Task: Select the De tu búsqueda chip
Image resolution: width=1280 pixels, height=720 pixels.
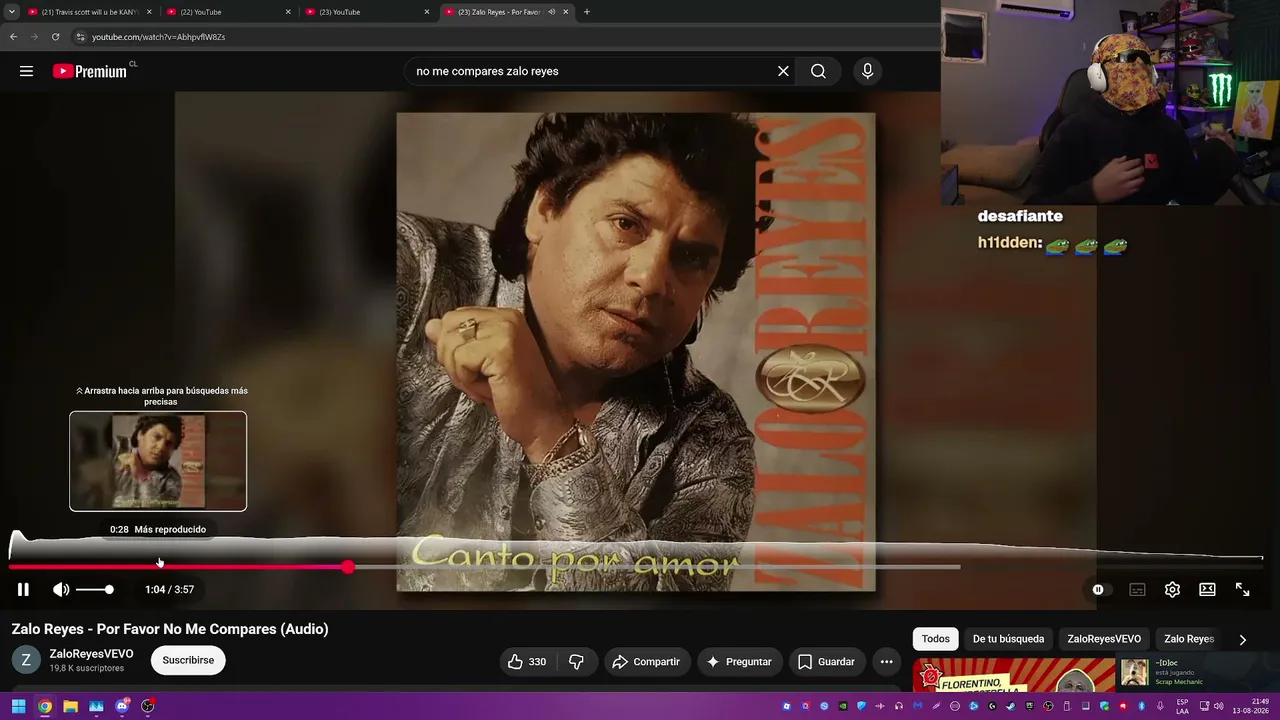Action: click(x=1008, y=639)
